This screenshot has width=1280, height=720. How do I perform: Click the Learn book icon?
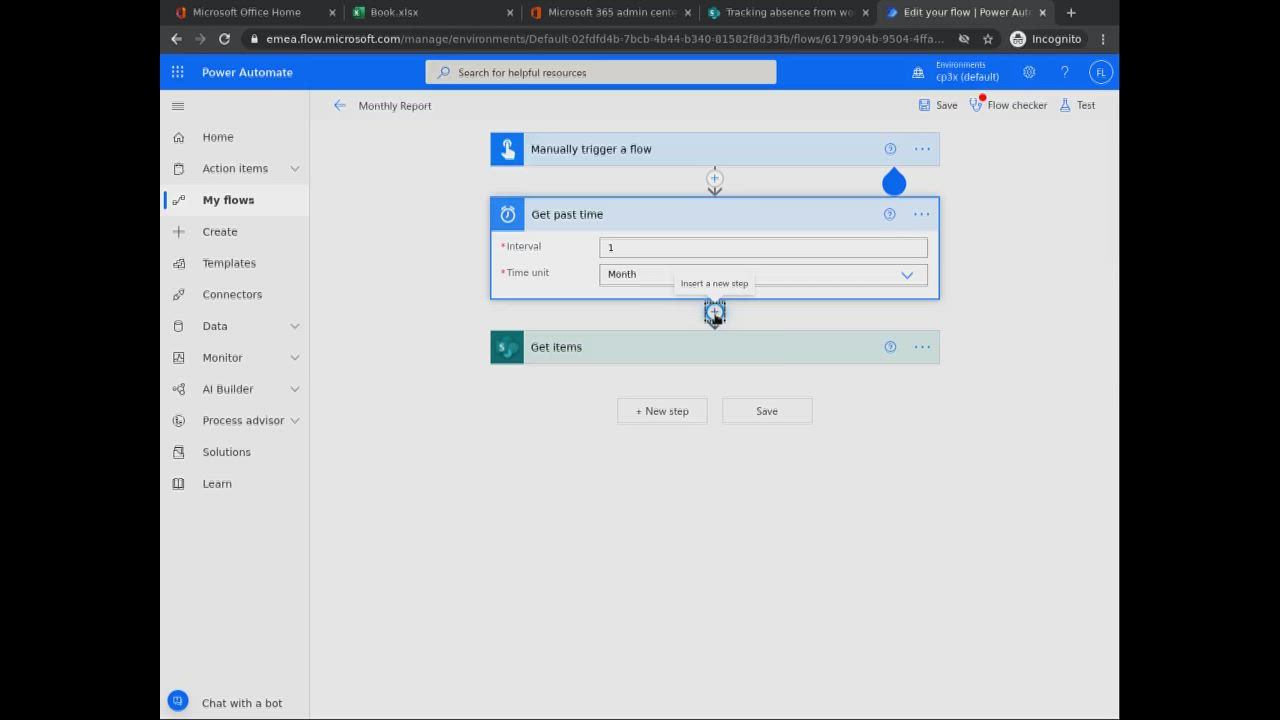pos(179,484)
